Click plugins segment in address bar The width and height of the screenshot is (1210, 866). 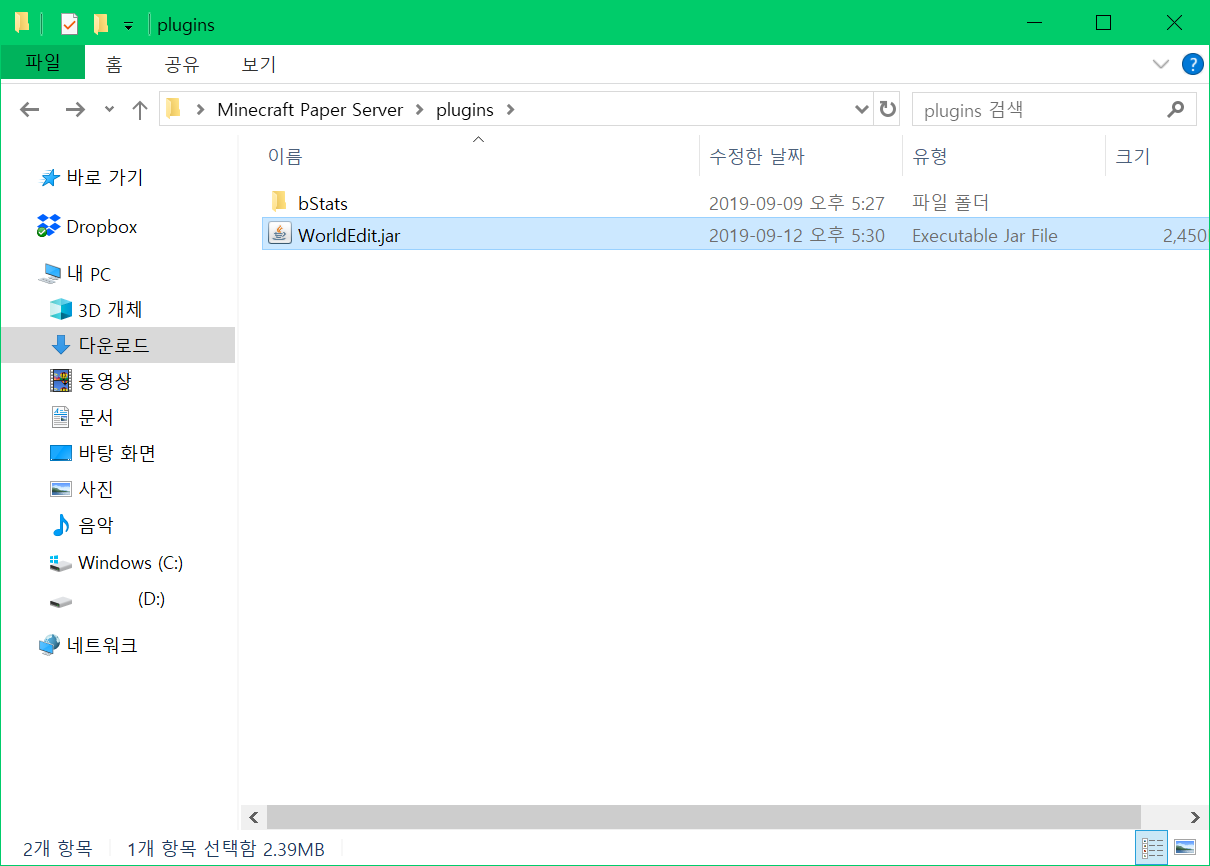(x=465, y=110)
